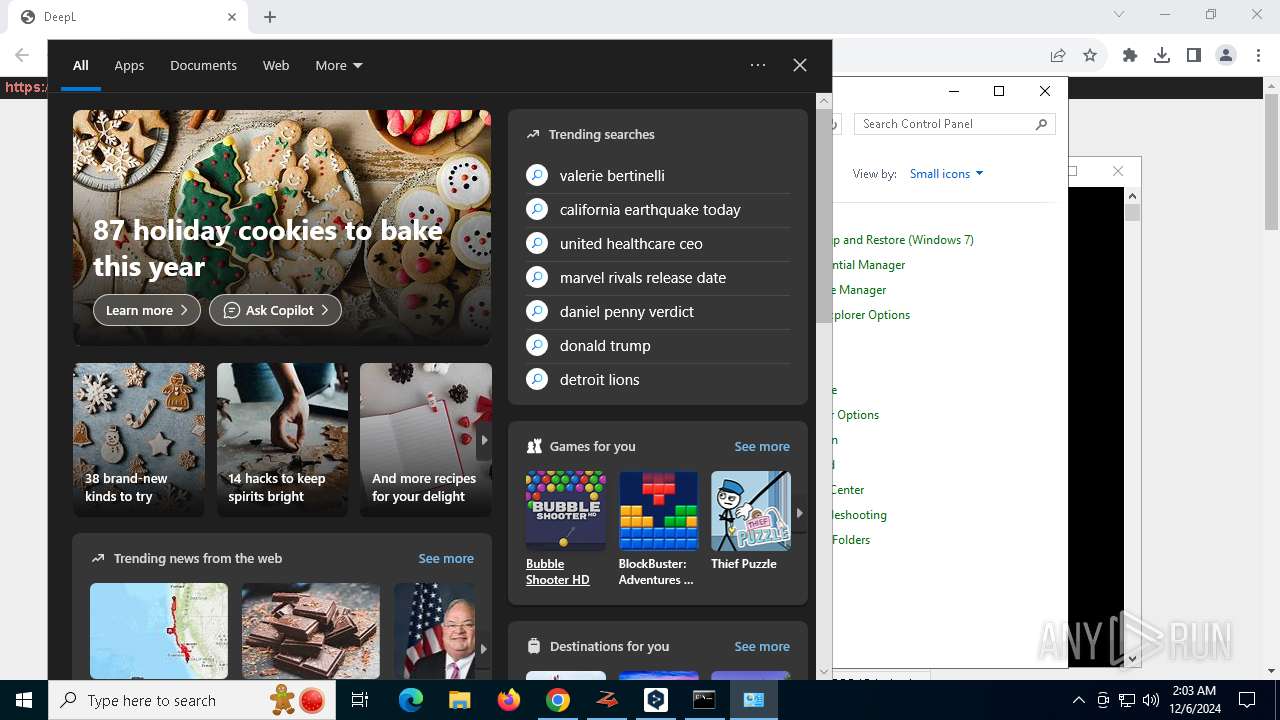1280x720 pixels.
Task: Open the chocolate news thumbnail
Action: [x=311, y=631]
